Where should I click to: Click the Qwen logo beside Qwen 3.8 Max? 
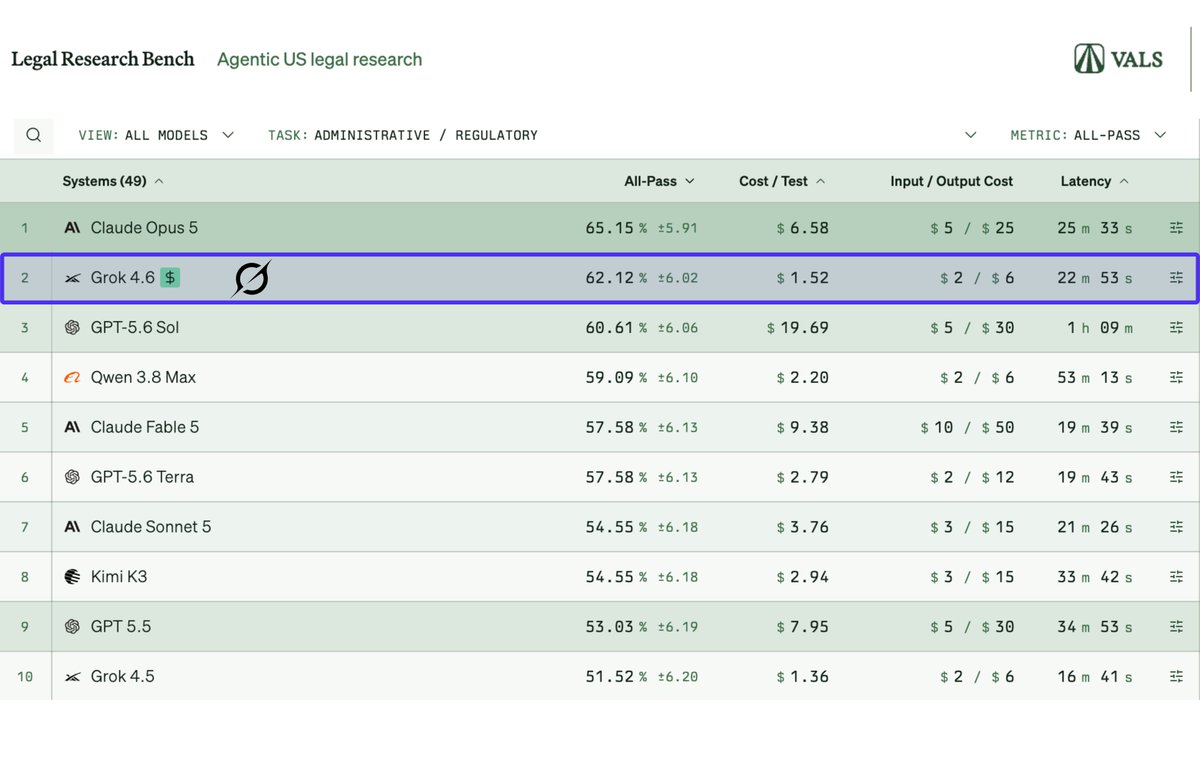(72, 378)
